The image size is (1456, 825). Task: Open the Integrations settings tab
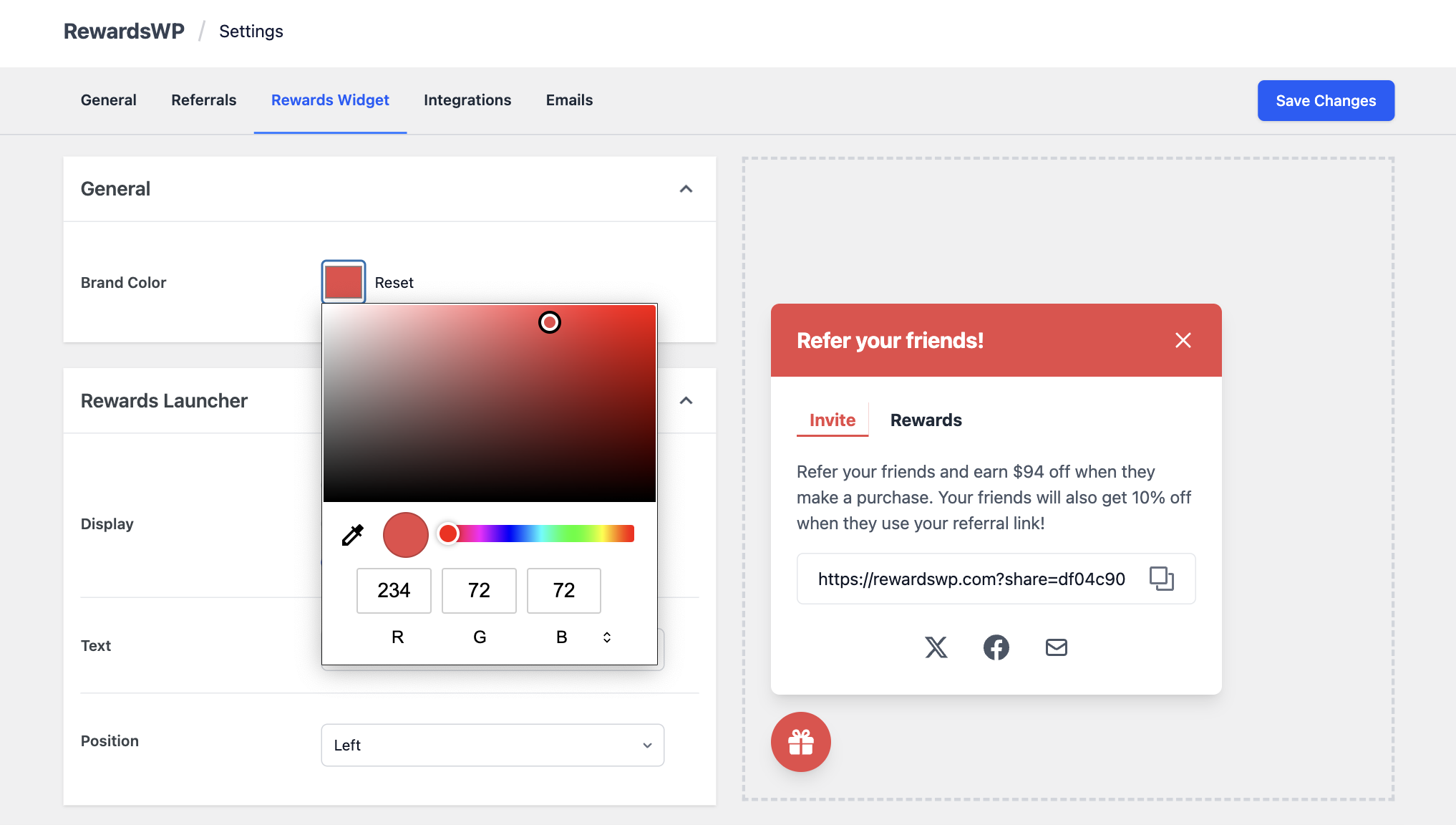click(x=467, y=100)
